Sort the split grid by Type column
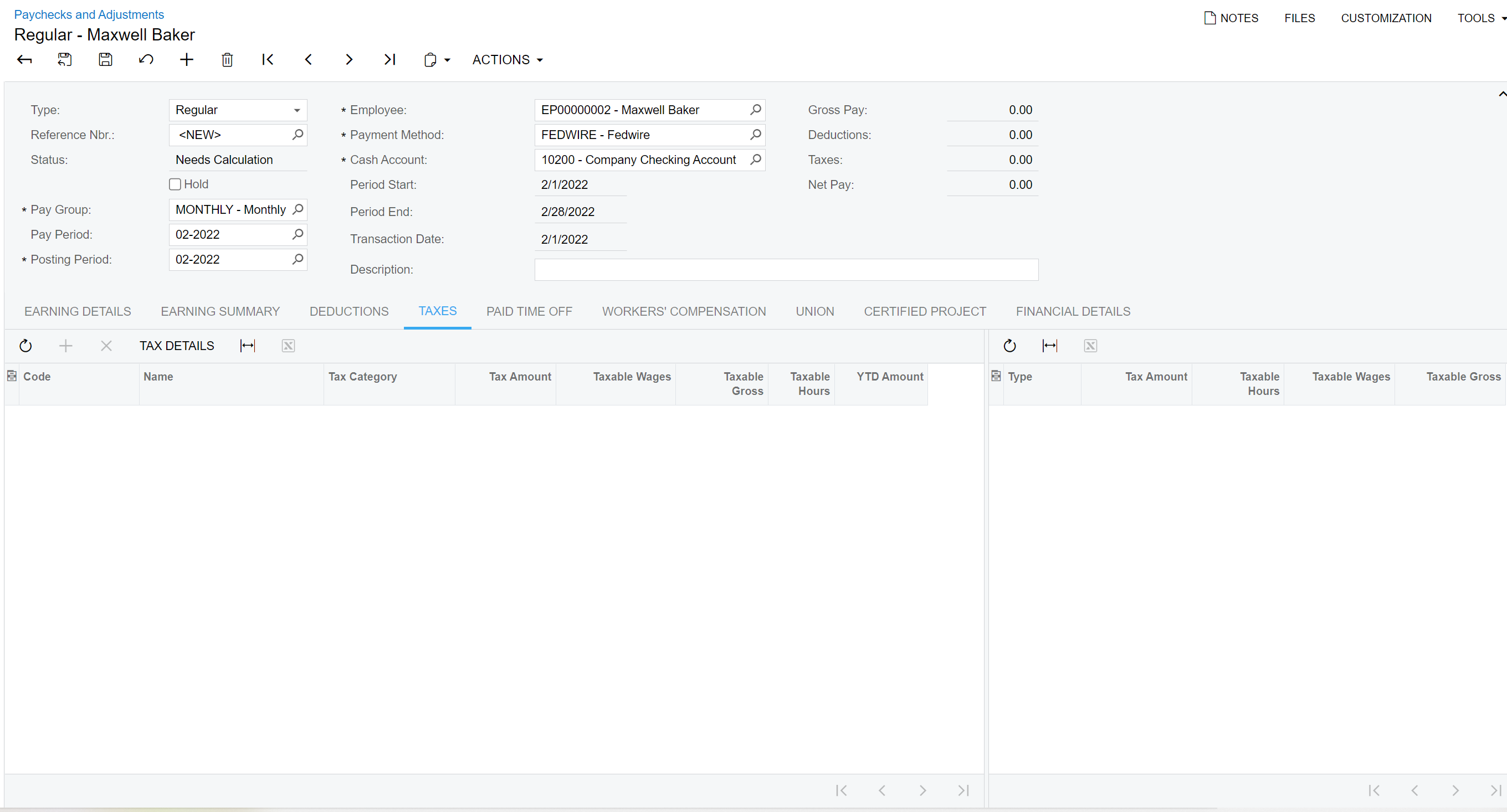 (1042, 384)
